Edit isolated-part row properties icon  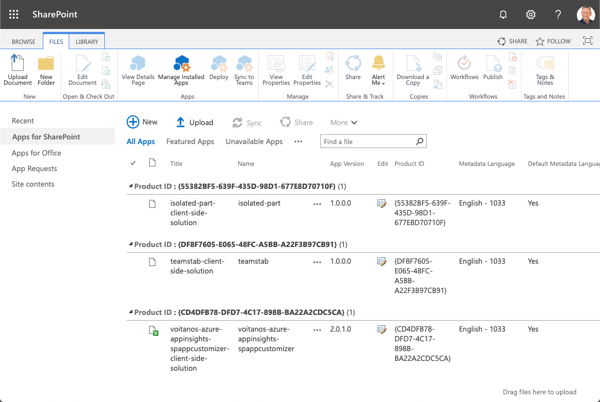381,203
